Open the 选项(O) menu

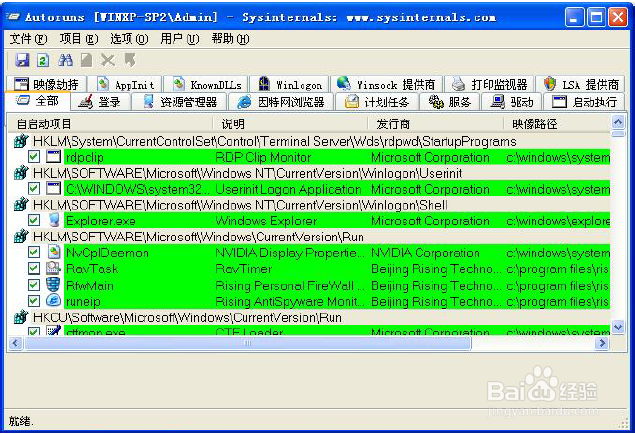pos(129,39)
